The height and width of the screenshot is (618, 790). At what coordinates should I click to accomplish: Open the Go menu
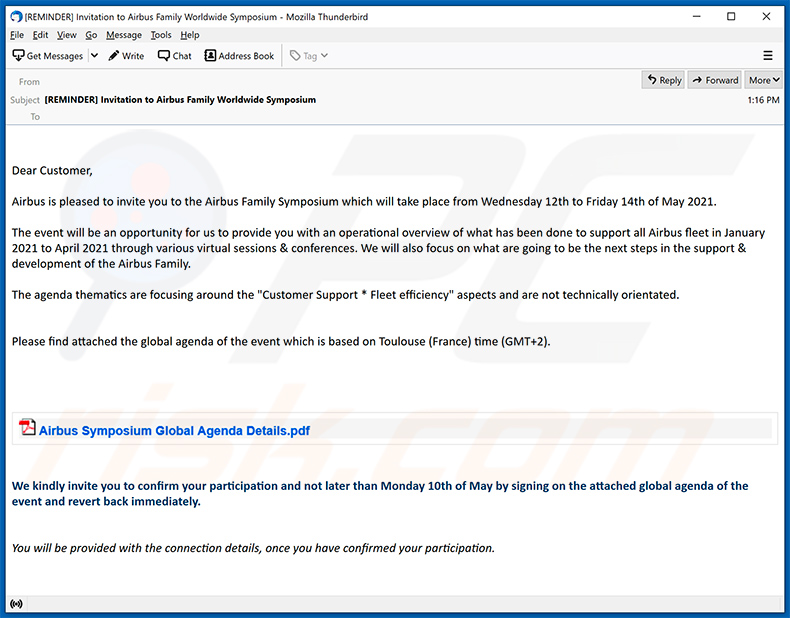point(91,35)
